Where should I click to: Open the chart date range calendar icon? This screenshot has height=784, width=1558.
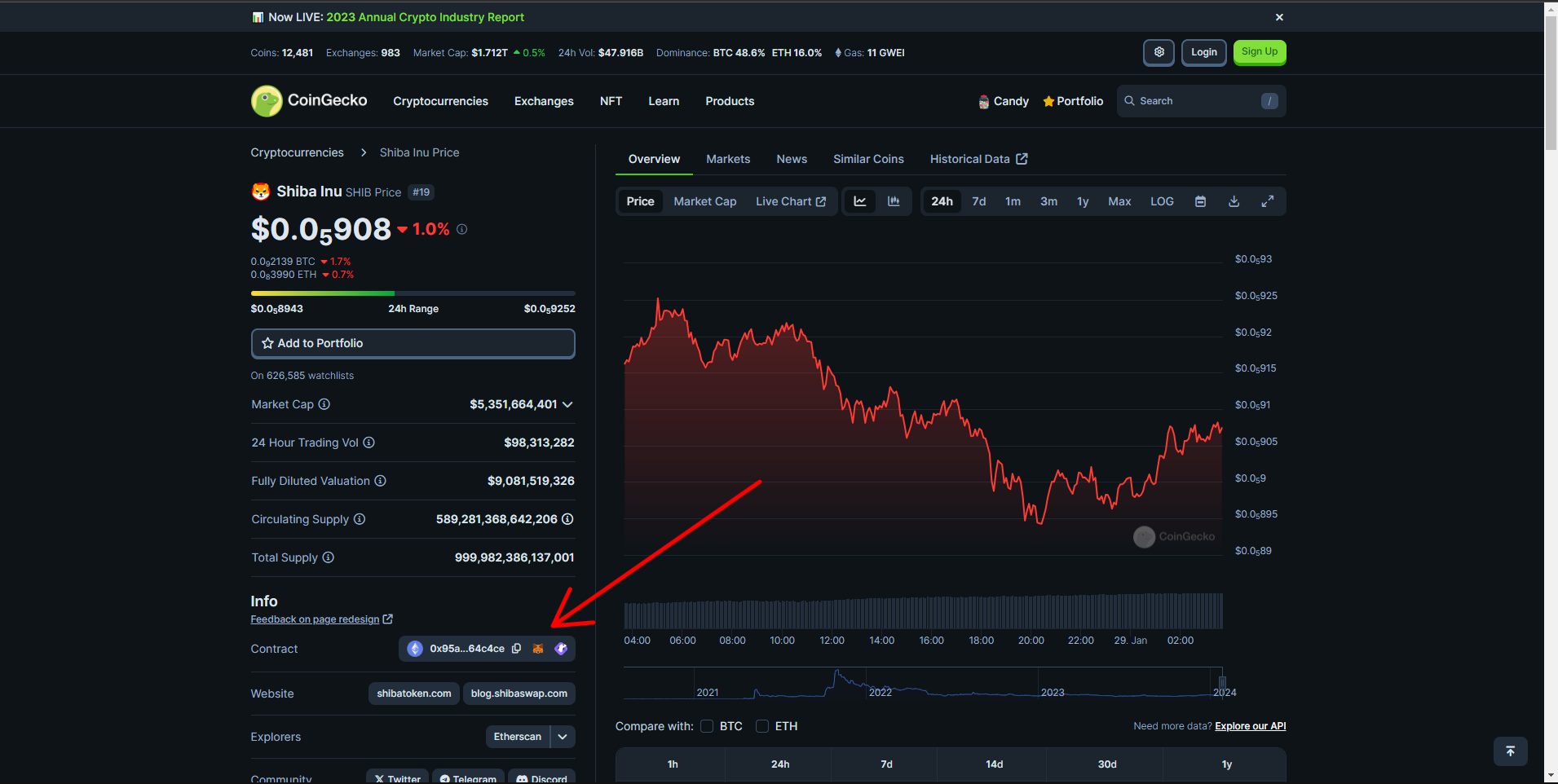tap(1200, 201)
